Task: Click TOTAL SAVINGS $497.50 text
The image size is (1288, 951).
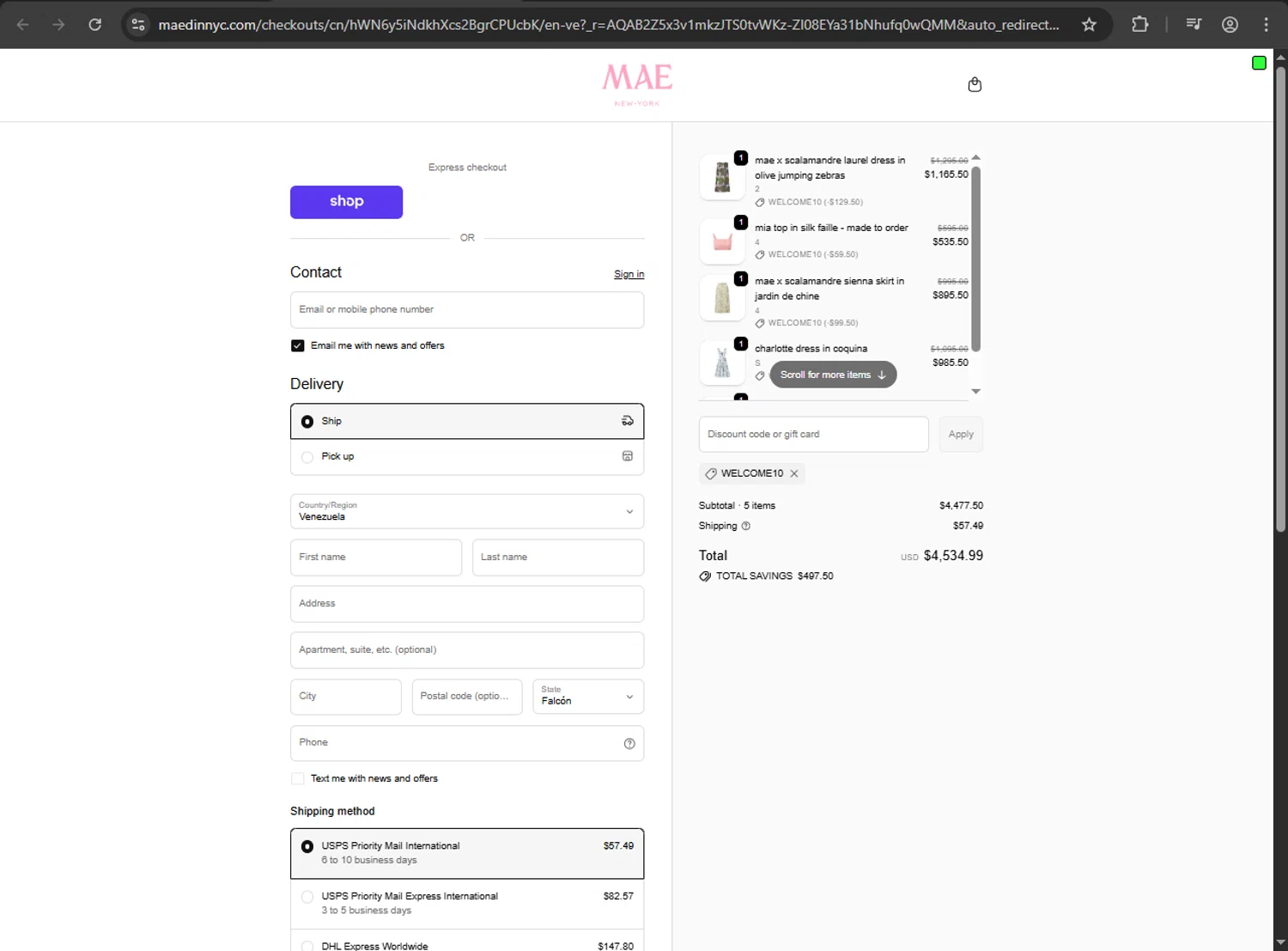Action: [775, 576]
